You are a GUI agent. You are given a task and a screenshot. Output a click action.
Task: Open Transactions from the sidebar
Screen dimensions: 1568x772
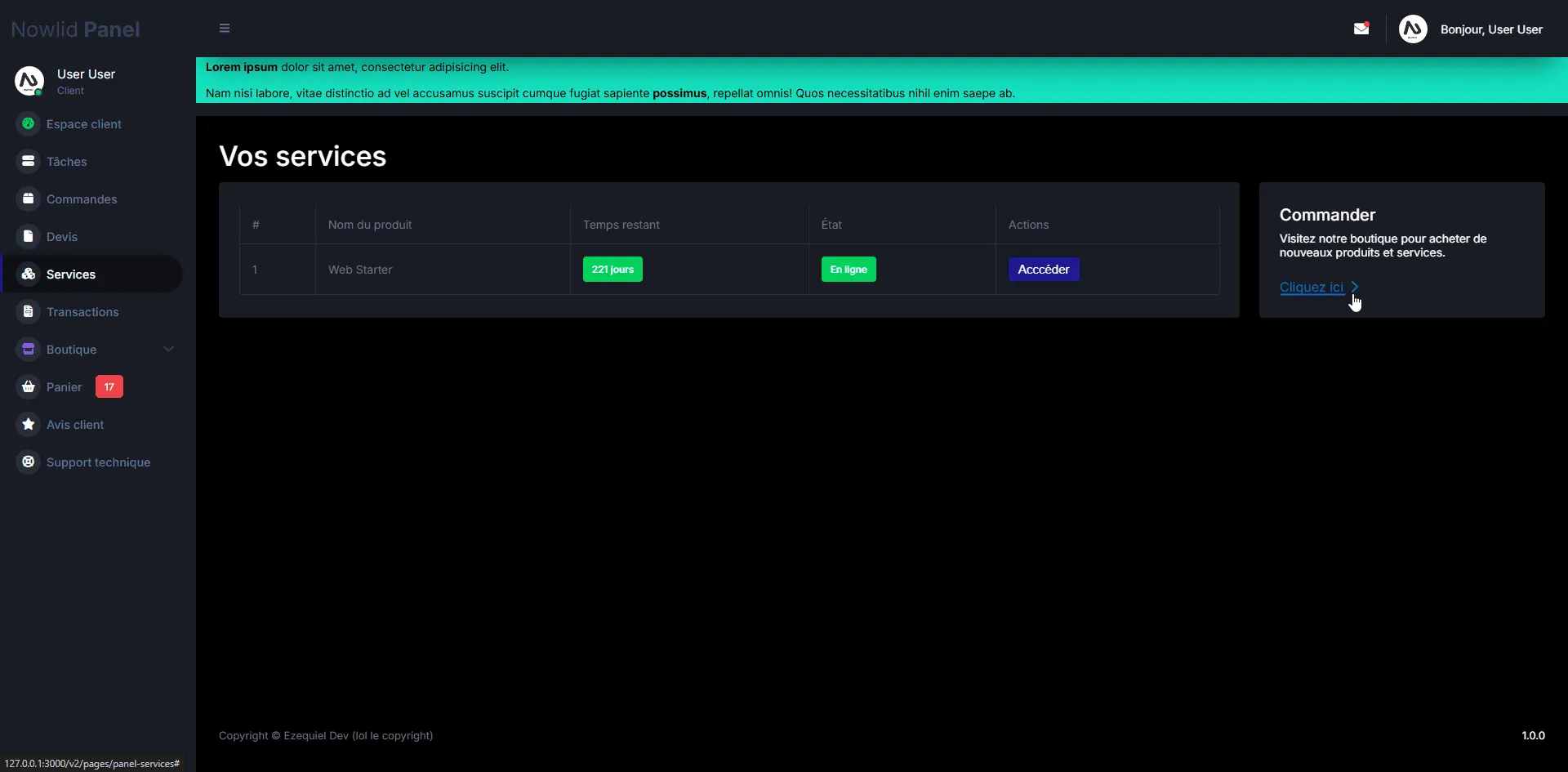click(82, 312)
